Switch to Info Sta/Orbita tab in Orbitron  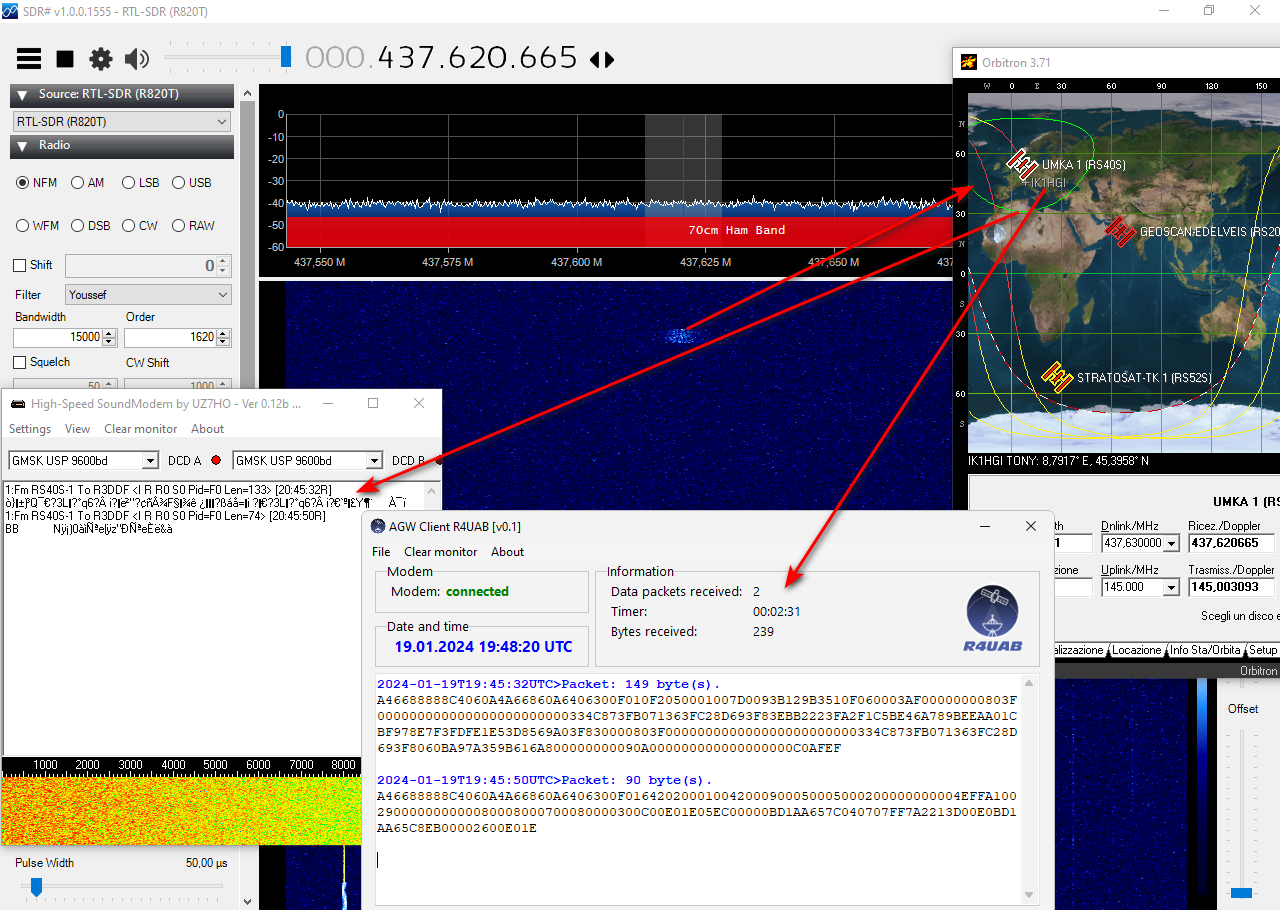pos(1206,650)
